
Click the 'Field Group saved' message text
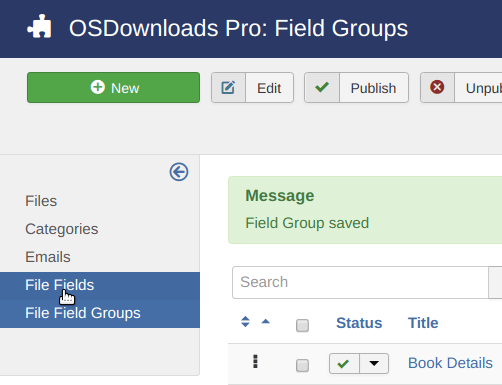click(x=307, y=223)
